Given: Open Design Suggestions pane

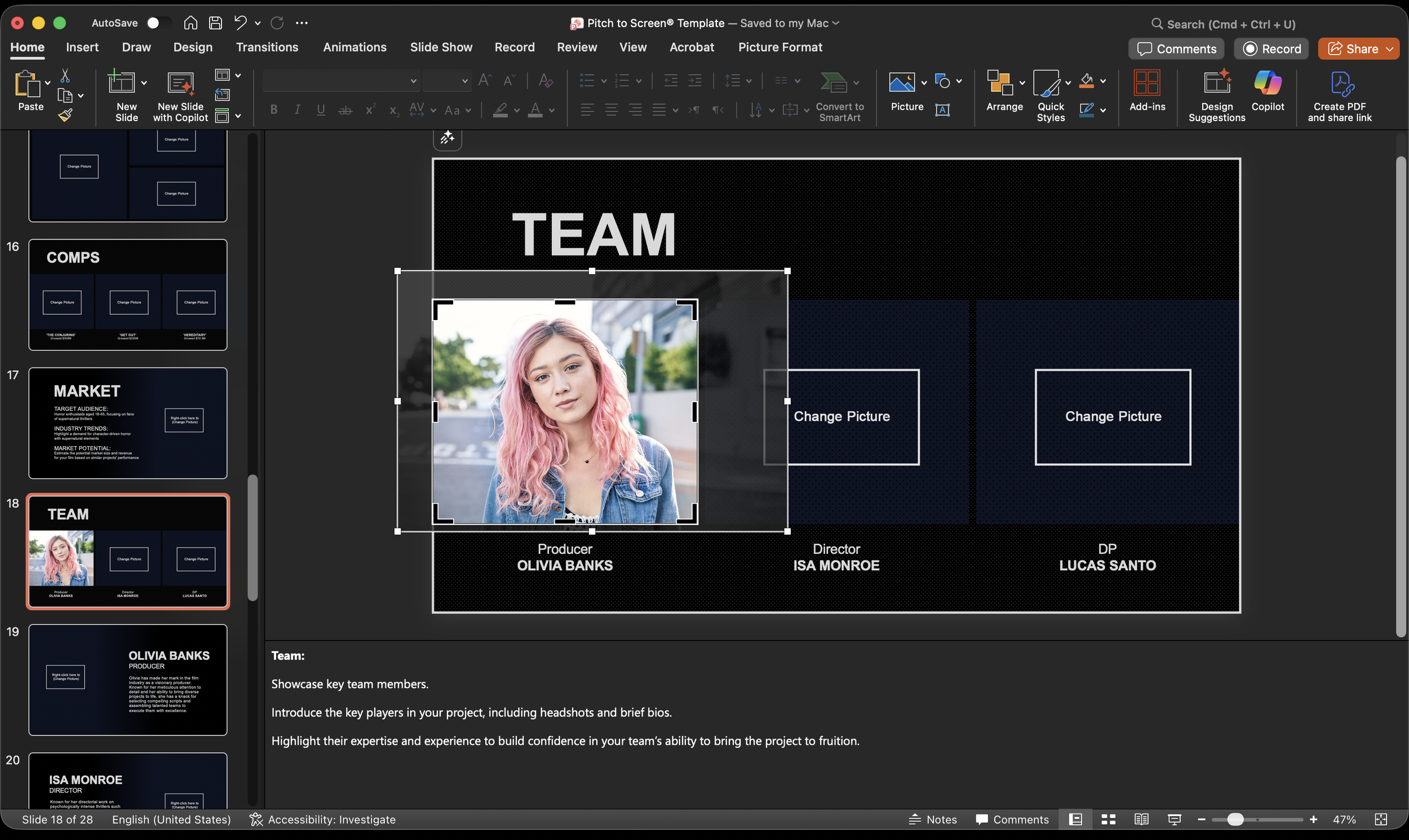Looking at the screenshot, I should click(x=1216, y=95).
